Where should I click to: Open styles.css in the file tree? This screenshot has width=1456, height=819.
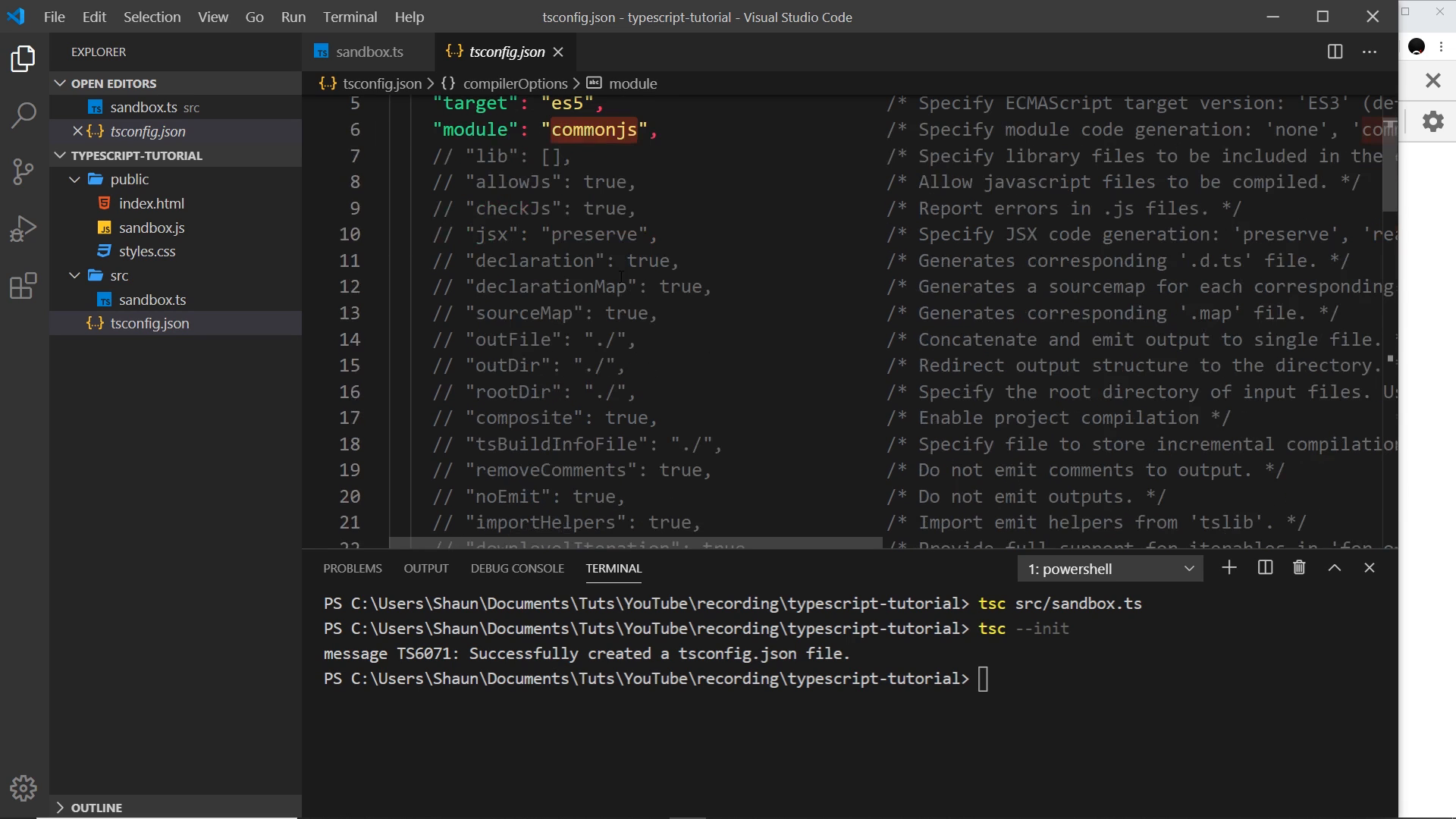pos(147,251)
